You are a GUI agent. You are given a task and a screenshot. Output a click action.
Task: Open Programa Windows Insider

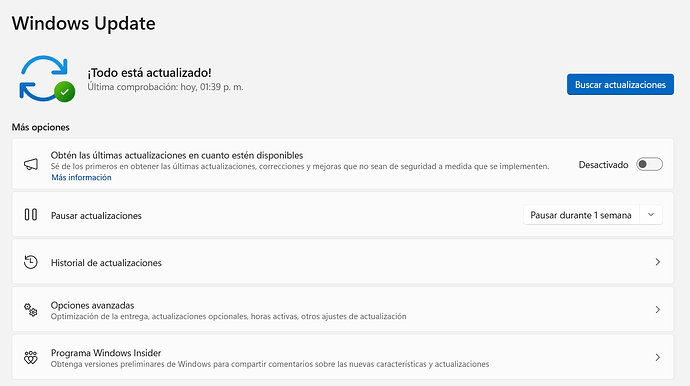click(x=342, y=357)
